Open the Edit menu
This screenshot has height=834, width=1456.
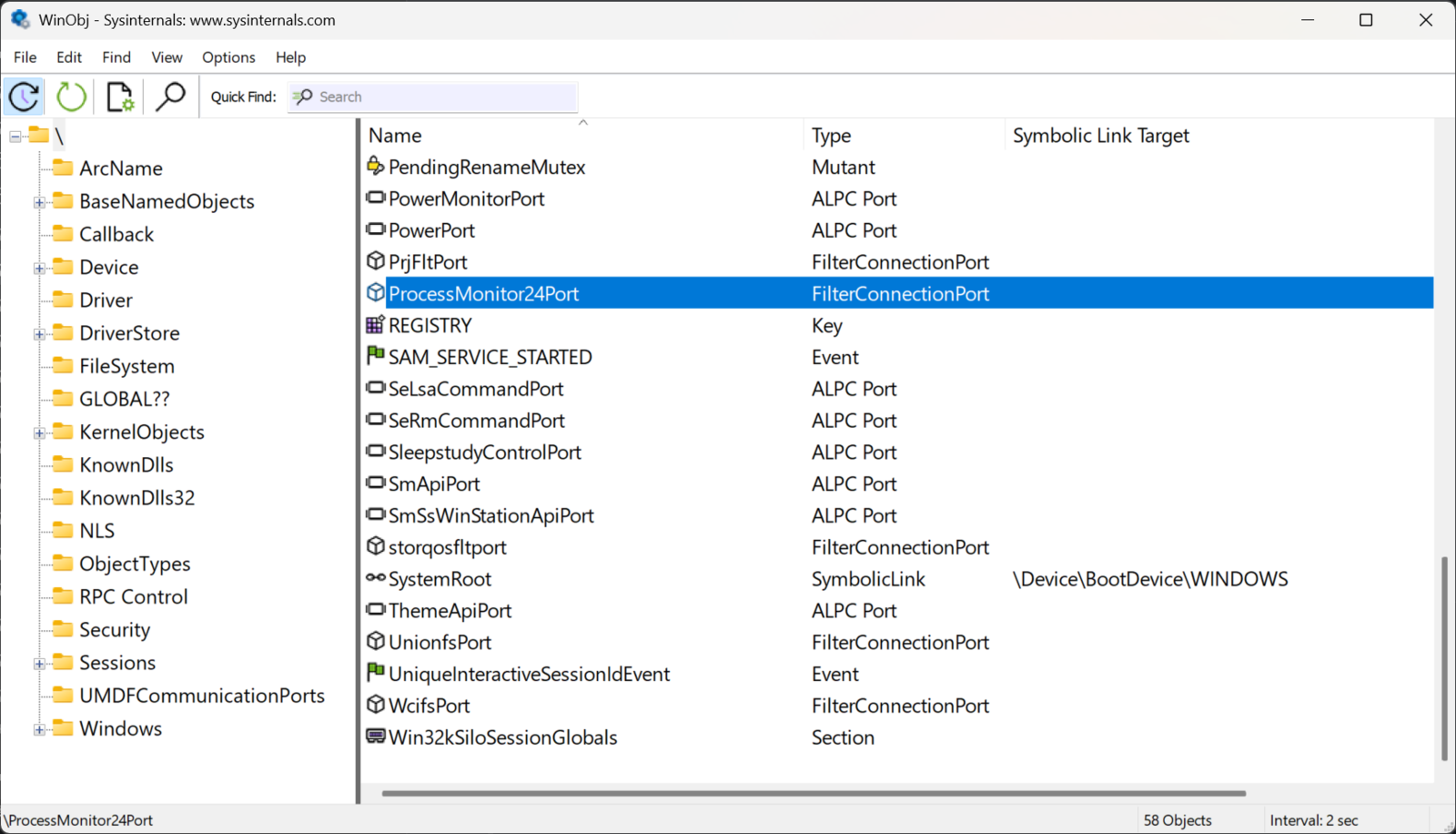69,56
